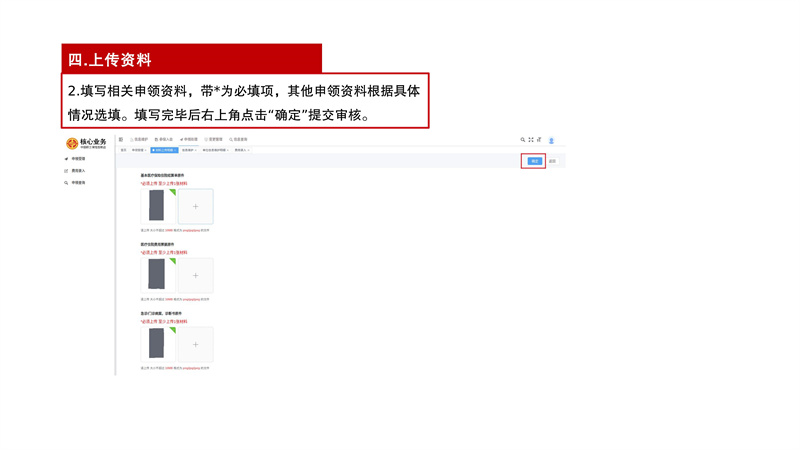The width and height of the screenshot is (800, 450).
Task: Click the pencil-edit icon in left sidebar
Action: (x=66, y=171)
